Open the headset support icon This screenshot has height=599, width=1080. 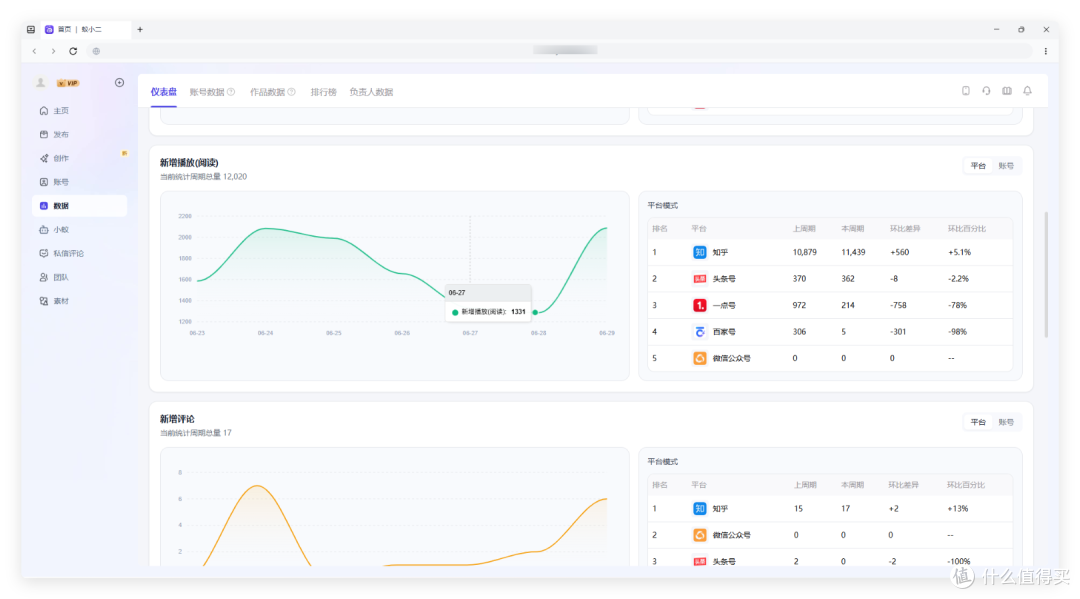[x=986, y=91]
